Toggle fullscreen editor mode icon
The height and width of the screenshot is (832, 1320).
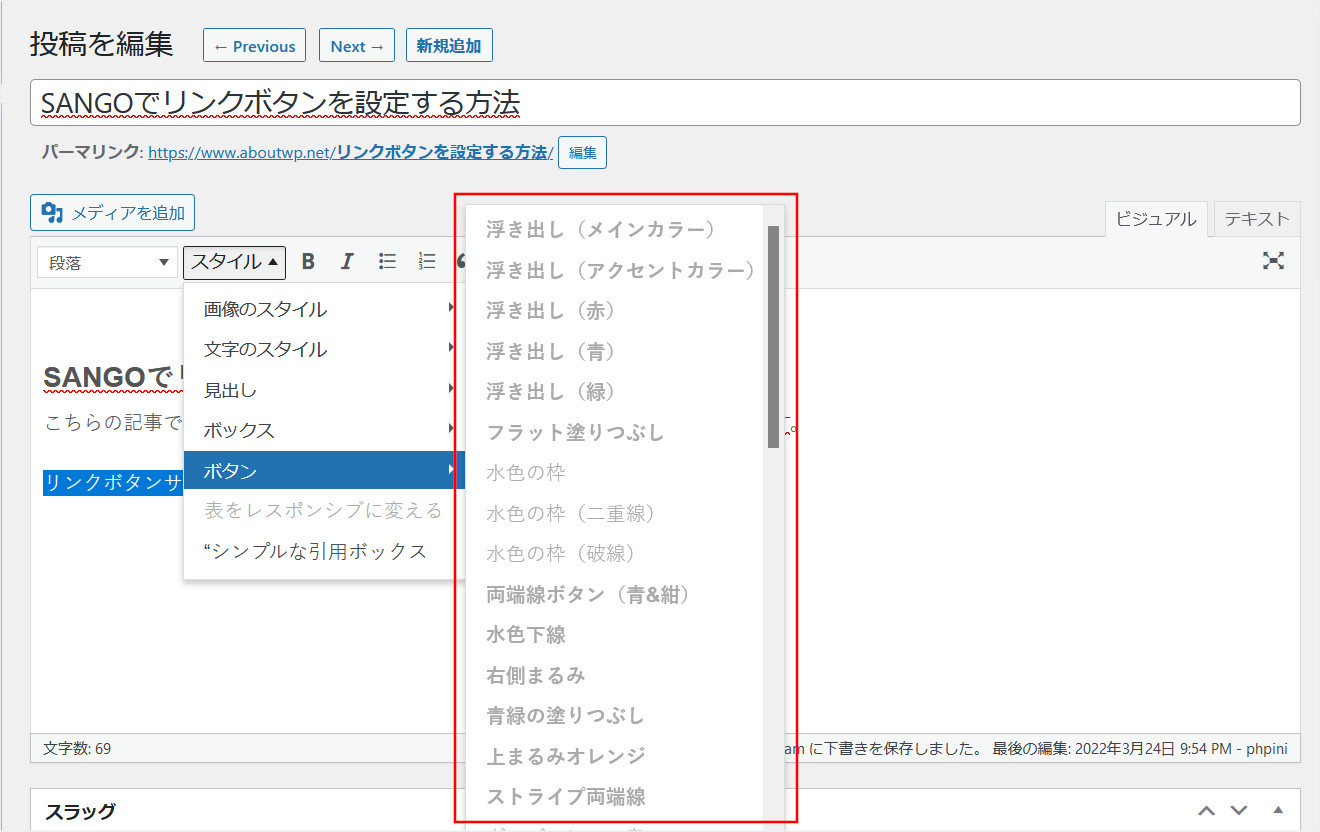click(x=1272, y=261)
